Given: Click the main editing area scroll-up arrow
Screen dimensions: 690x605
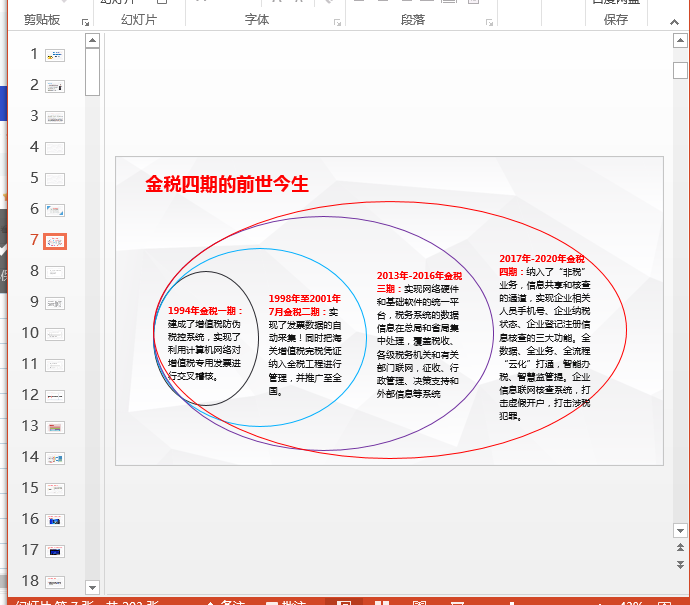Looking at the screenshot, I should (680, 41).
